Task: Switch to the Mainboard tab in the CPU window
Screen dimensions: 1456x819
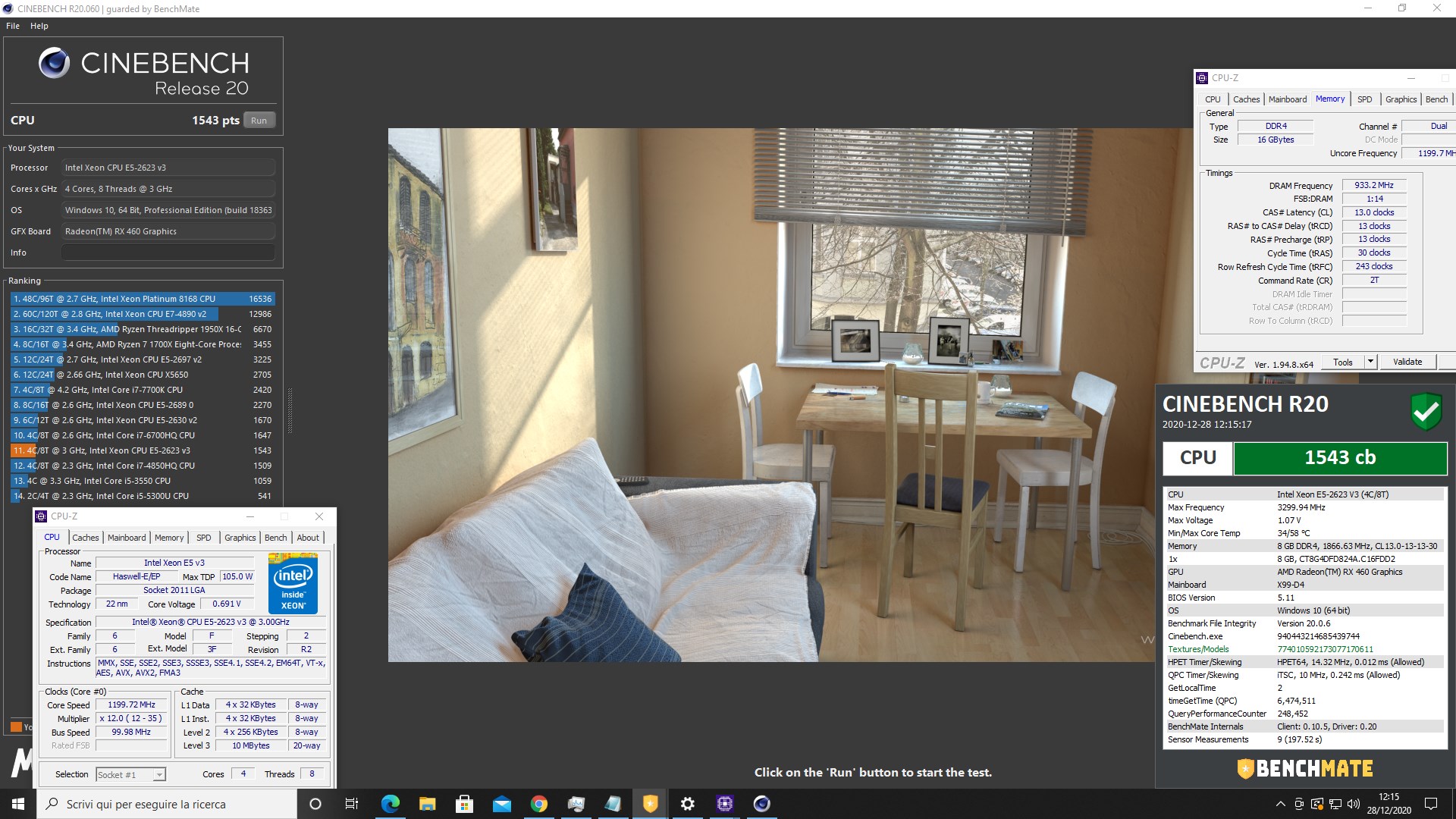Action: tap(127, 538)
